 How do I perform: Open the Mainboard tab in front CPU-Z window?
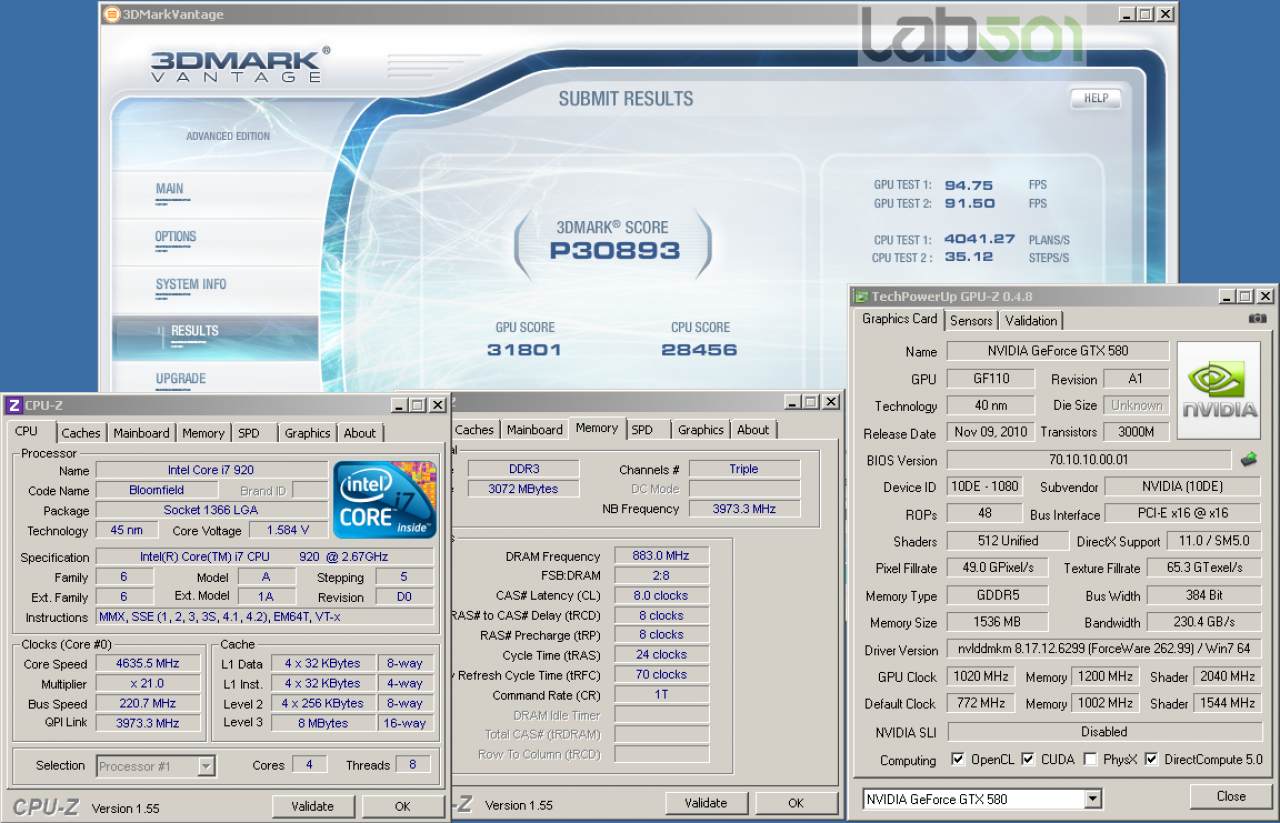141,433
